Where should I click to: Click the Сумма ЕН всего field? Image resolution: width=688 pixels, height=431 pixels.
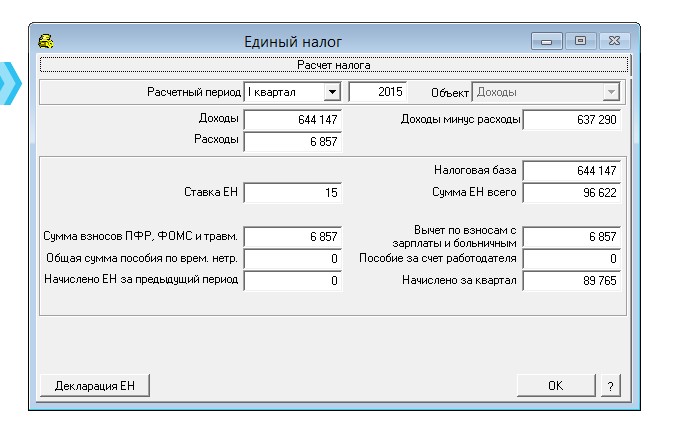pyautogui.click(x=571, y=192)
